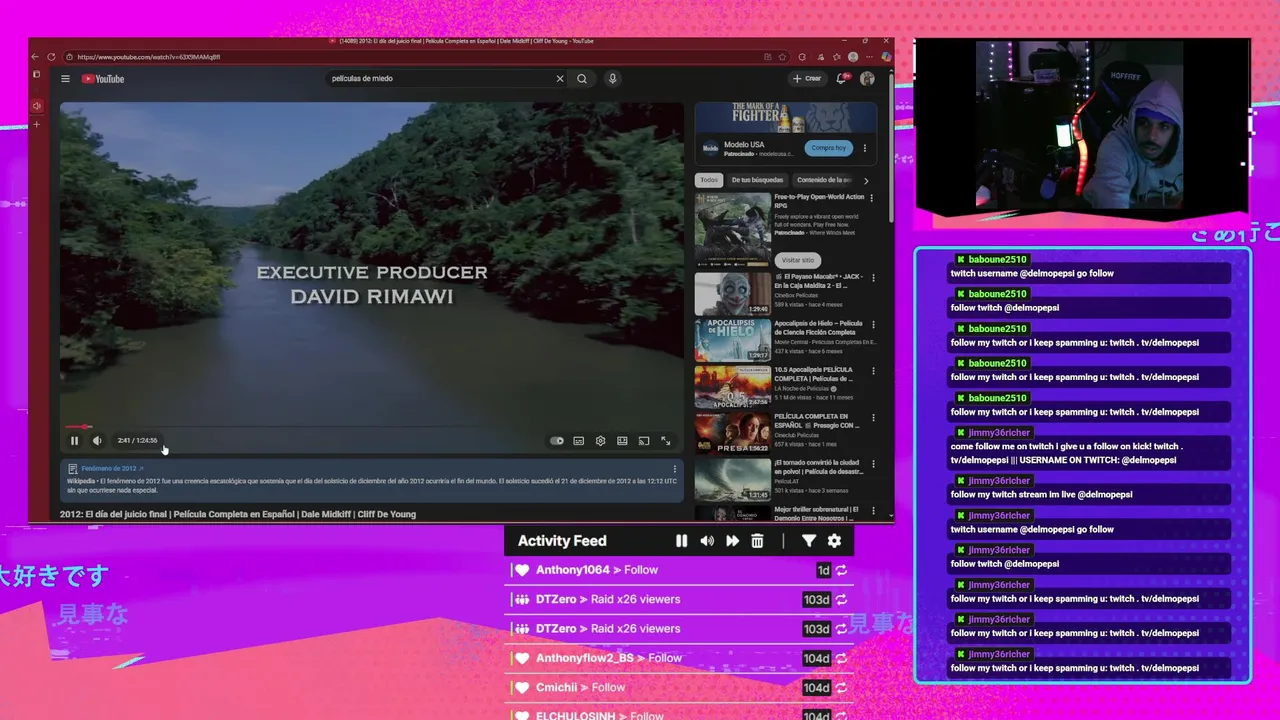Screen dimensions: 1280x720
Task: Clear the YouTube search box text
Action: click(560, 78)
